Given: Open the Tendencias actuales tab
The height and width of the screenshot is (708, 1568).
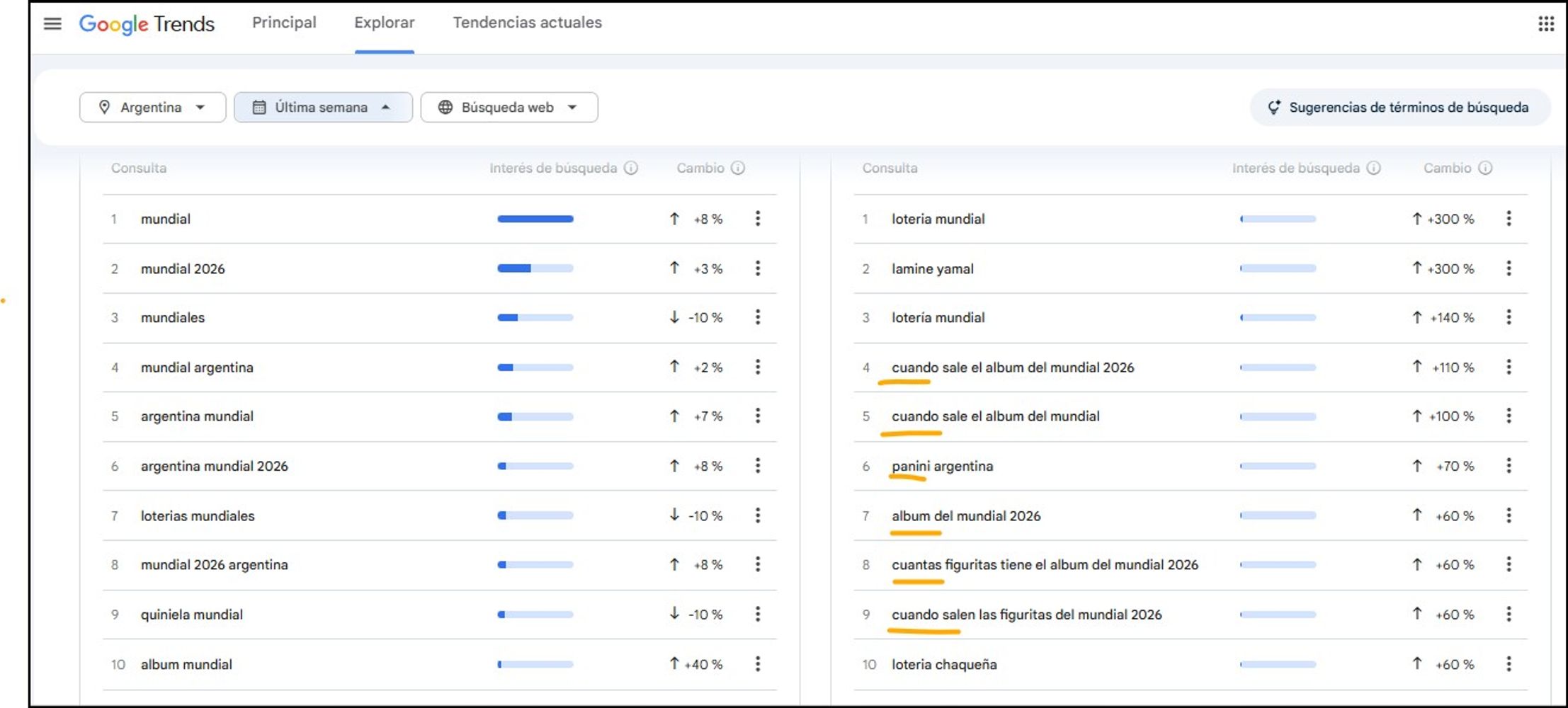Looking at the screenshot, I should pos(528,23).
